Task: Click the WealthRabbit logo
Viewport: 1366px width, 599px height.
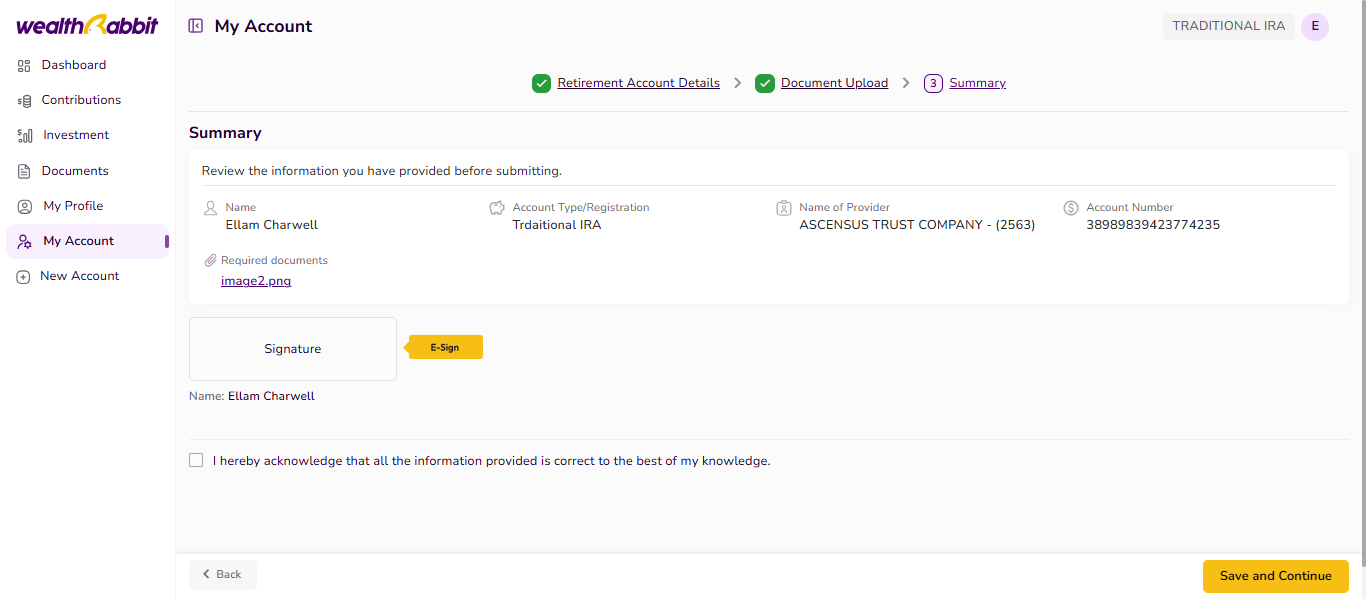Action: coord(87,26)
